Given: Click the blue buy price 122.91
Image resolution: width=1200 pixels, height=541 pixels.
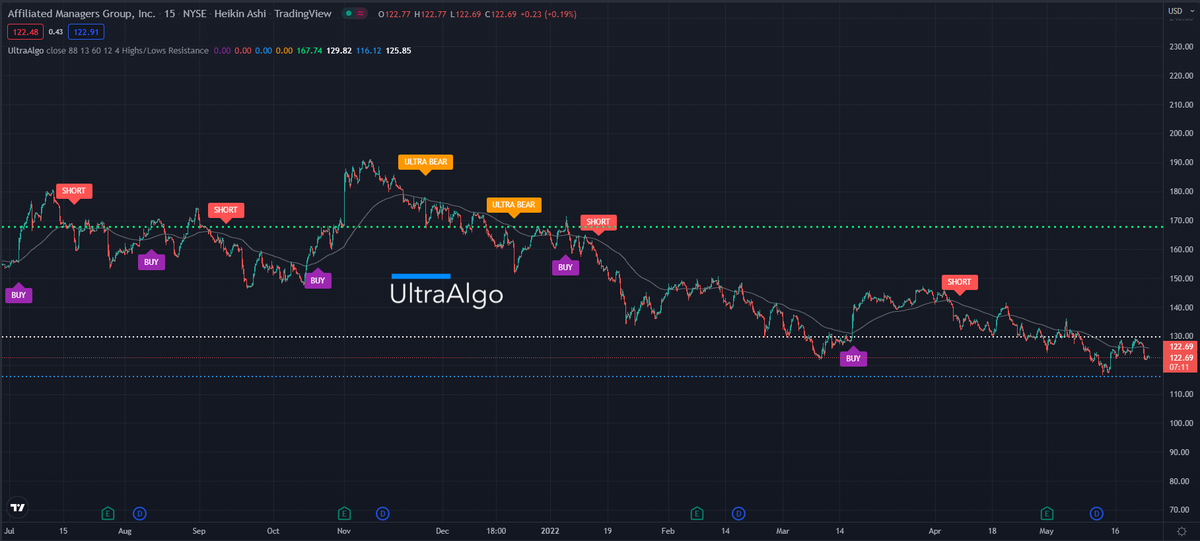Looking at the screenshot, I should coord(84,31).
